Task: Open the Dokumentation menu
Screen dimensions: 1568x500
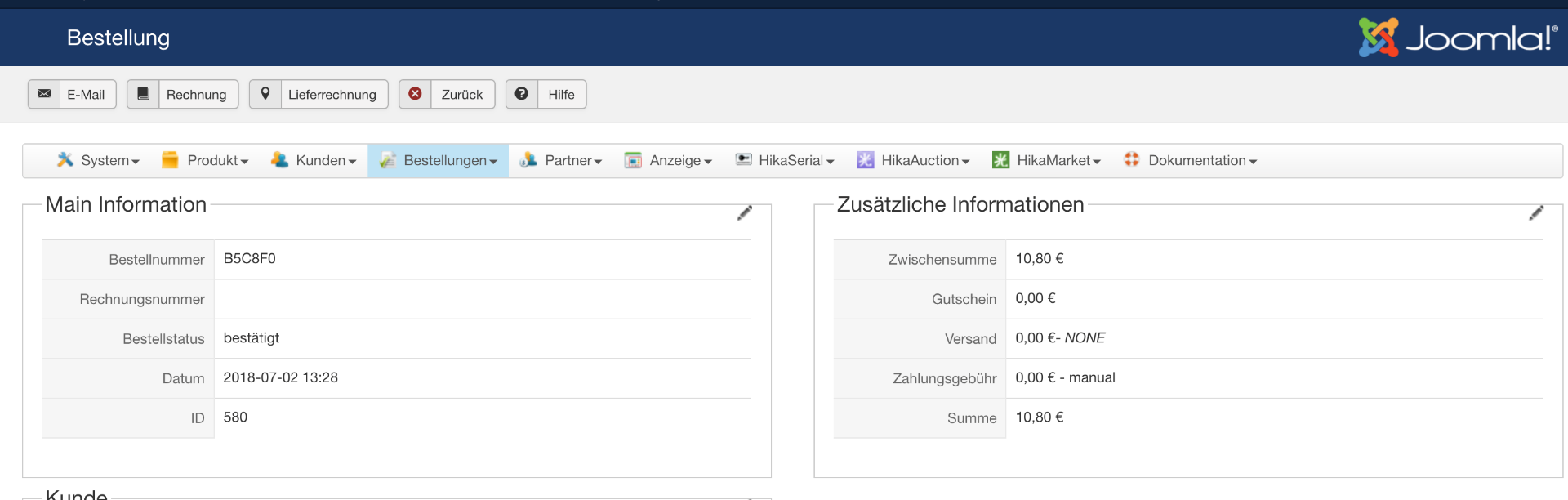Action: (1191, 161)
